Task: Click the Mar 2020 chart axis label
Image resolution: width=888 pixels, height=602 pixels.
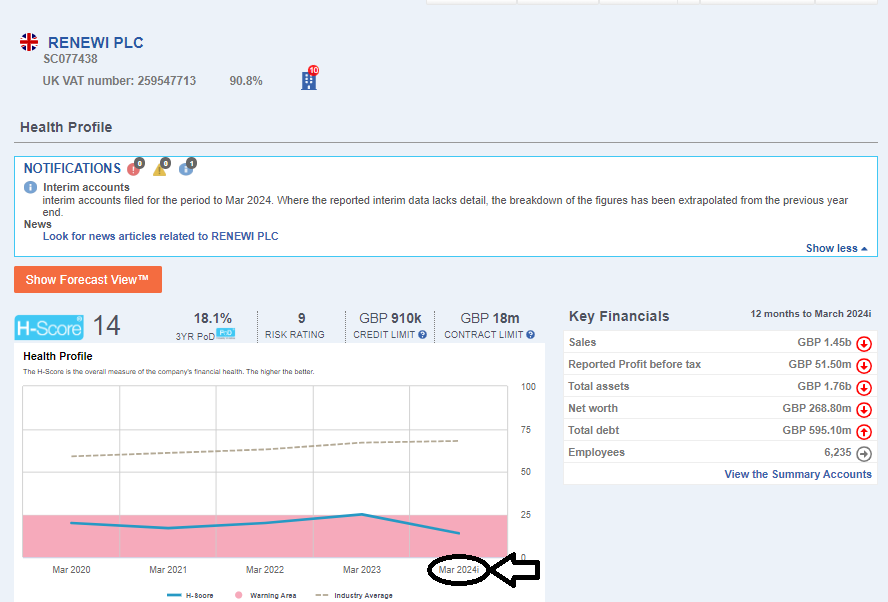Action: pyautogui.click(x=71, y=570)
